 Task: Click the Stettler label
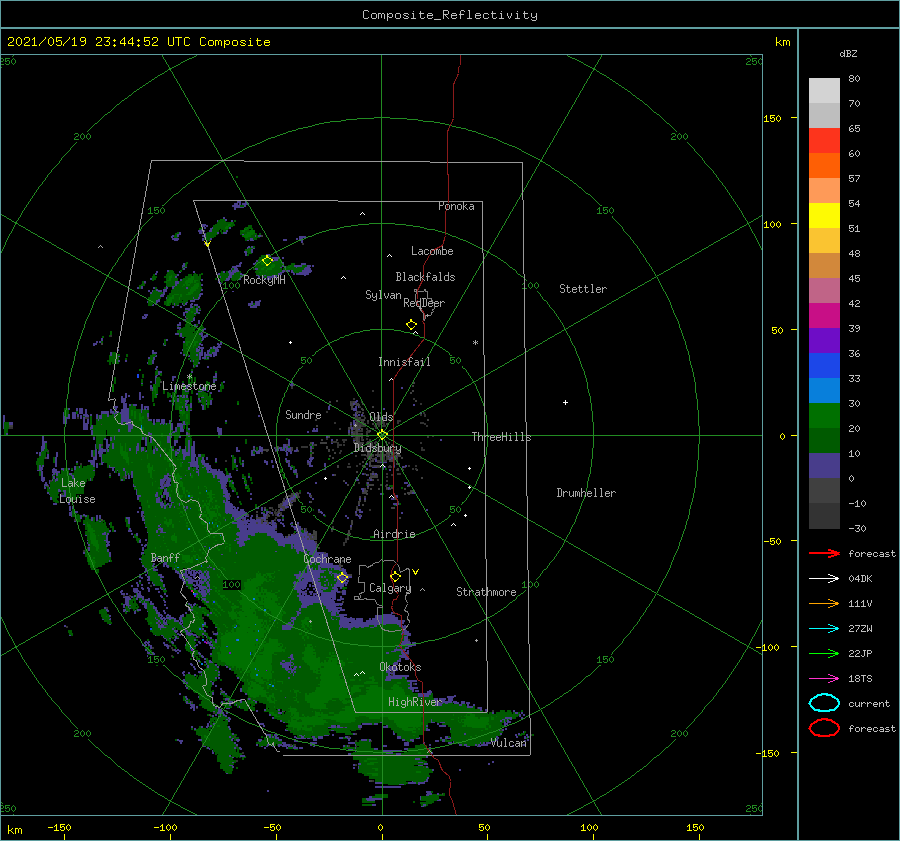[x=583, y=289]
